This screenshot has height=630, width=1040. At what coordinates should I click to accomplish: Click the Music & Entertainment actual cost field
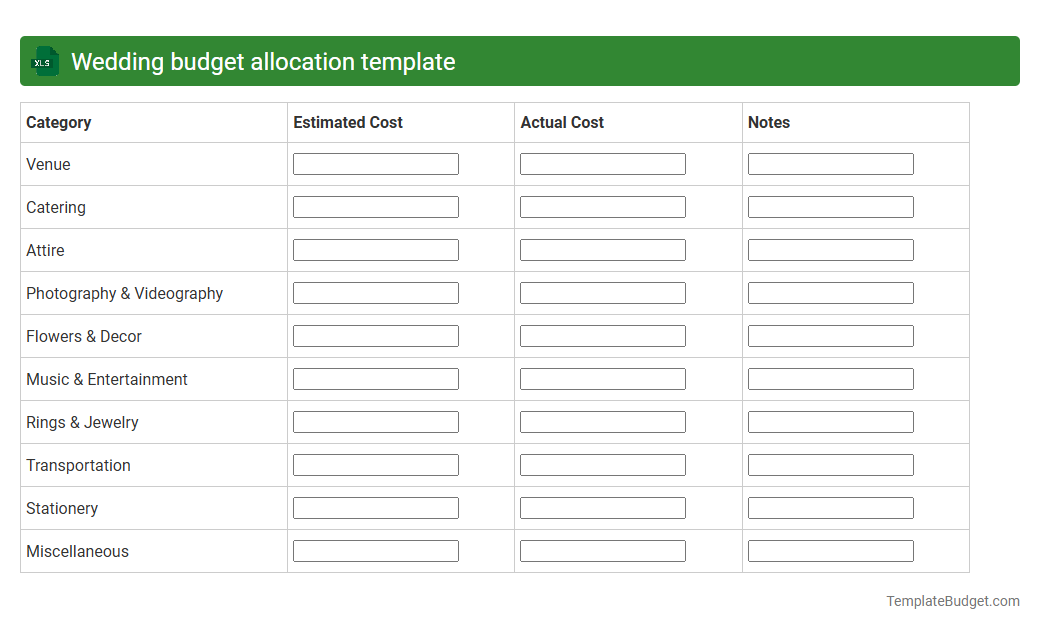602,378
